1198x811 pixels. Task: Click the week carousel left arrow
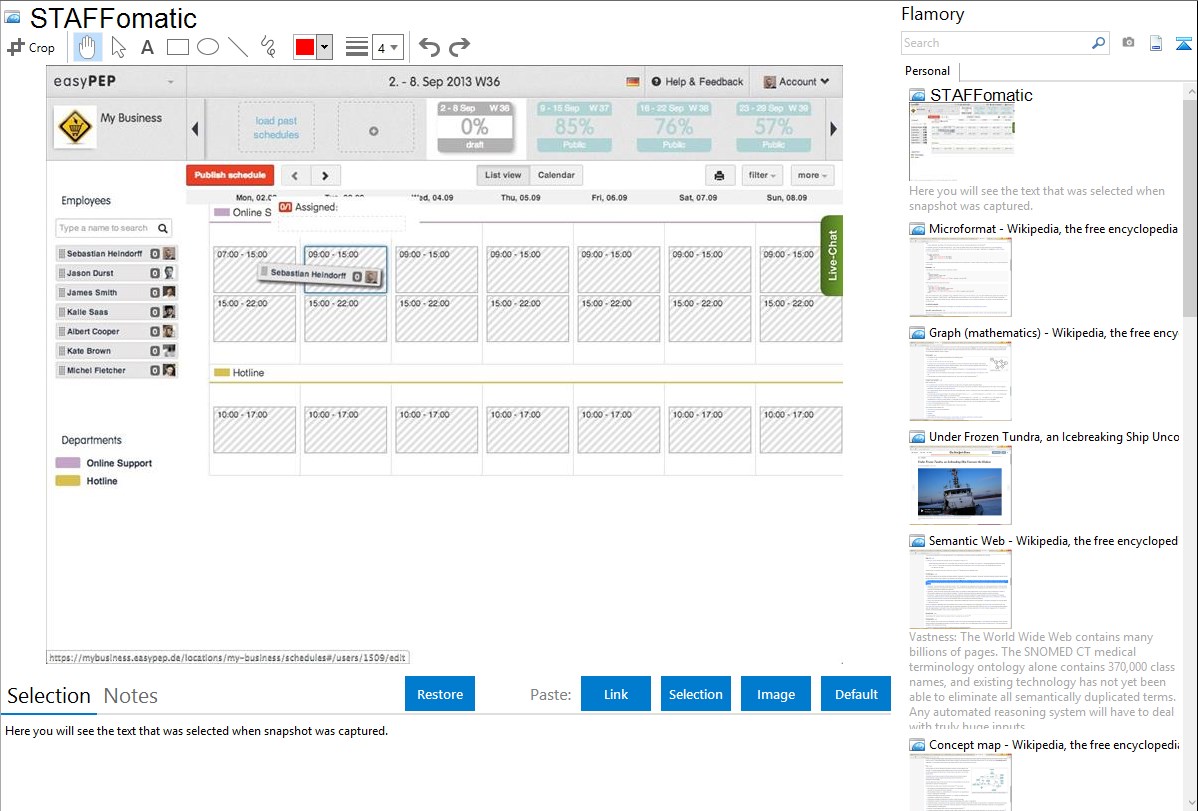point(195,128)
